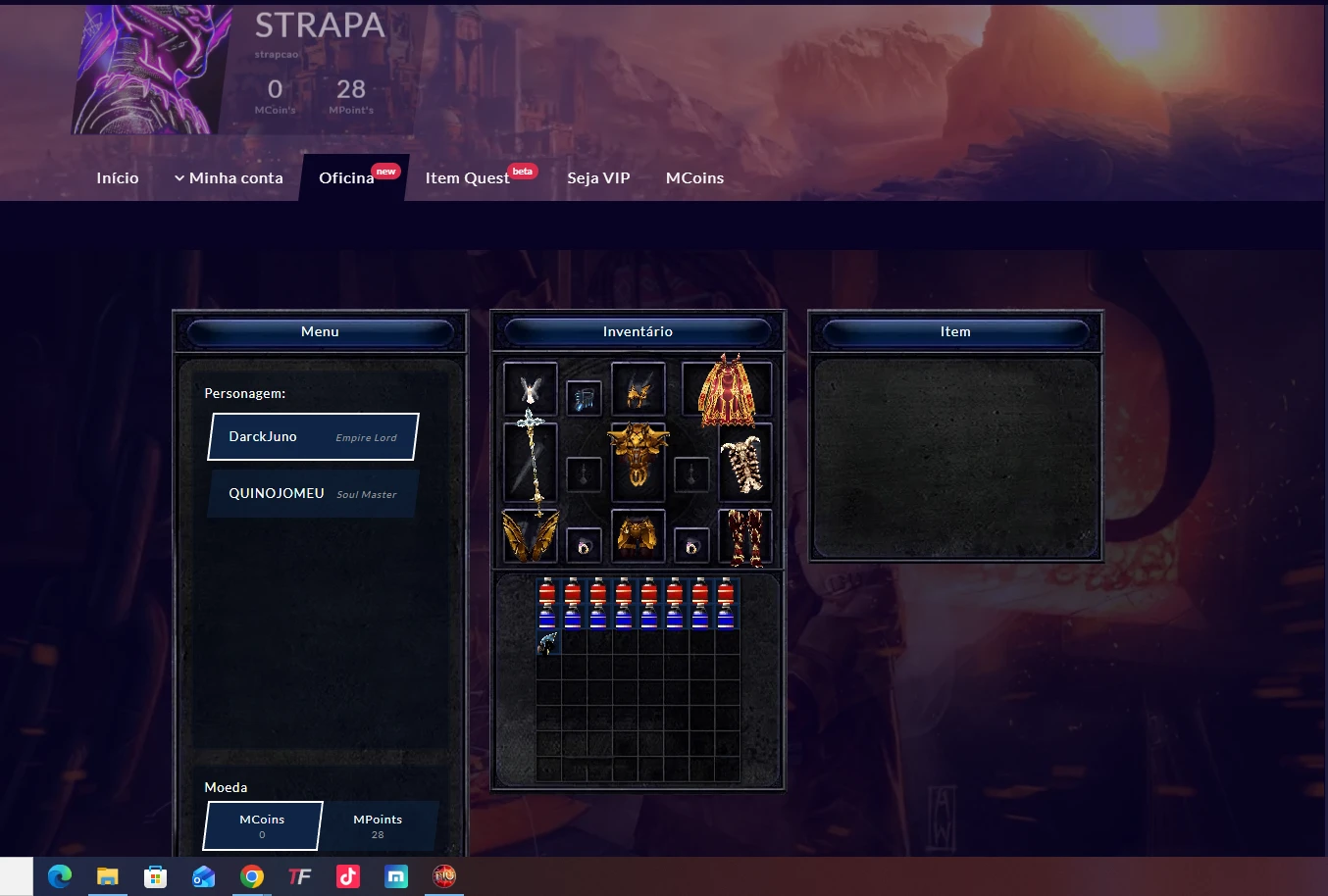This screenshot has height=896, width=1328.
Task: Click the equipped golden helmet item
Action: (x=638, y=389)
